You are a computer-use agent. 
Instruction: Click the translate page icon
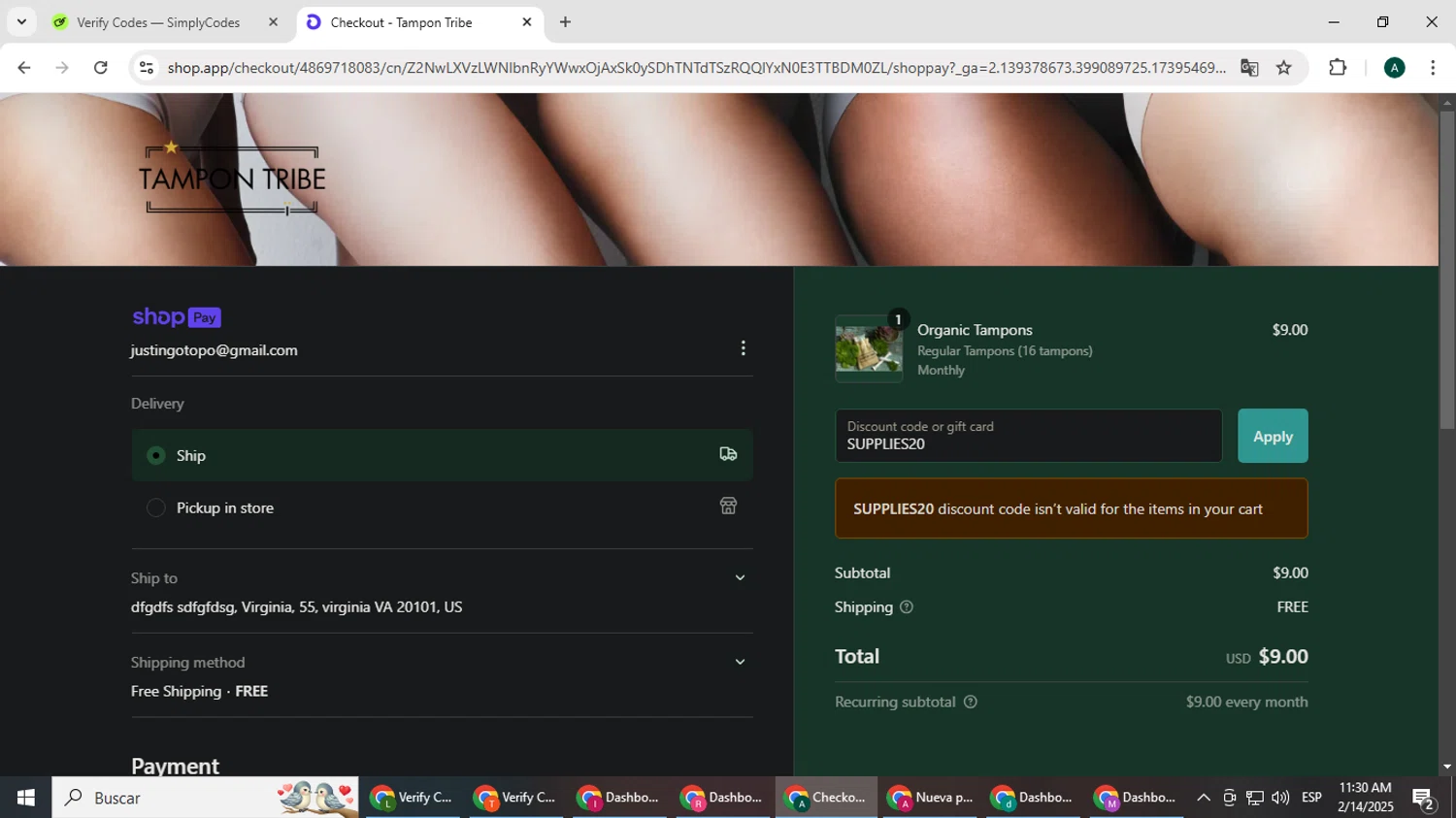[1249, 68]
